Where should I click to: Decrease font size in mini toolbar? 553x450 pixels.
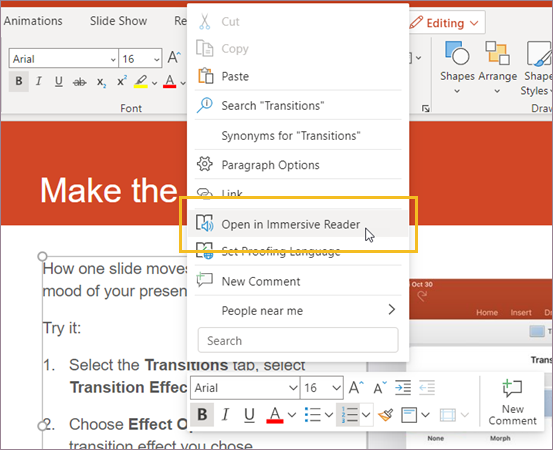tap(380, 388)
